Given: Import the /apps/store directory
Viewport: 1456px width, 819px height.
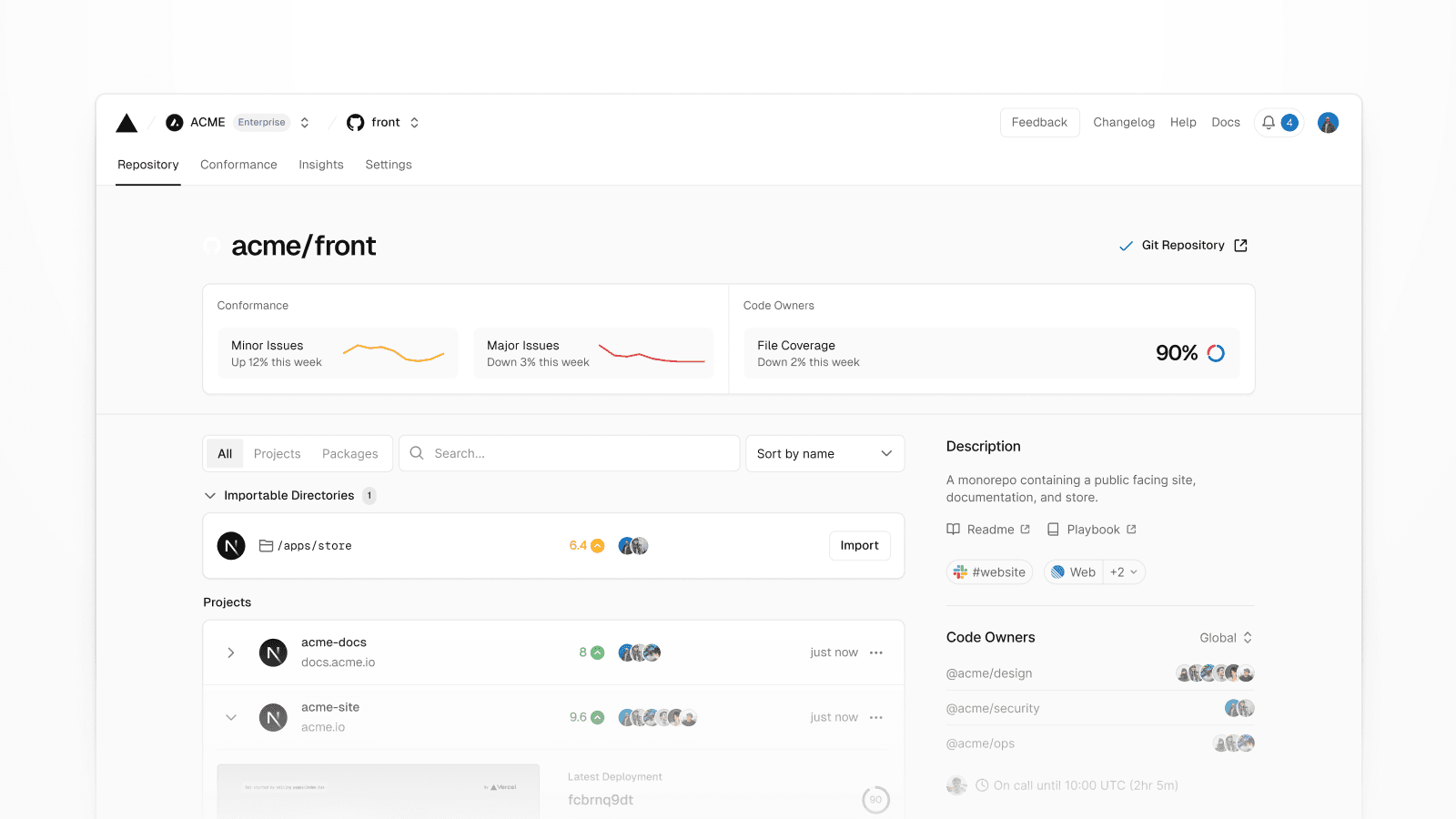Looking at the screenshot, I should [859, 546].
